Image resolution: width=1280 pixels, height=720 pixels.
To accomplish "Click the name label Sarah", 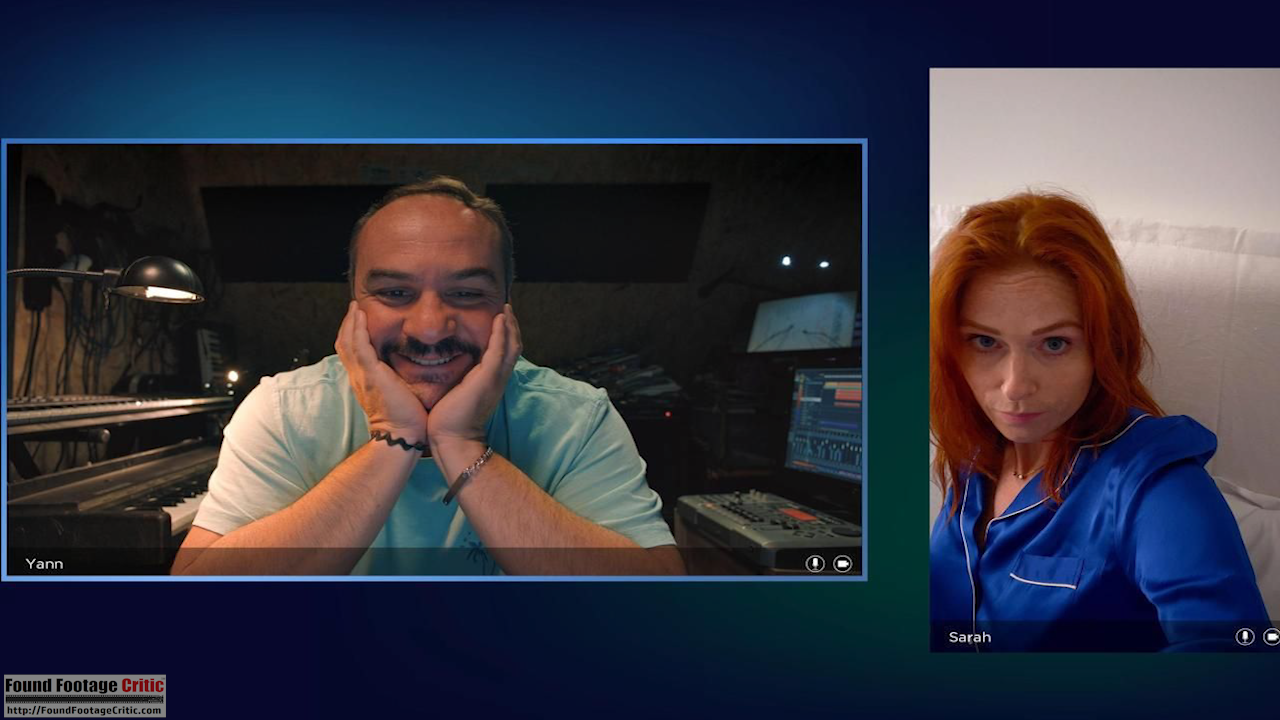I will pos(970,636).
